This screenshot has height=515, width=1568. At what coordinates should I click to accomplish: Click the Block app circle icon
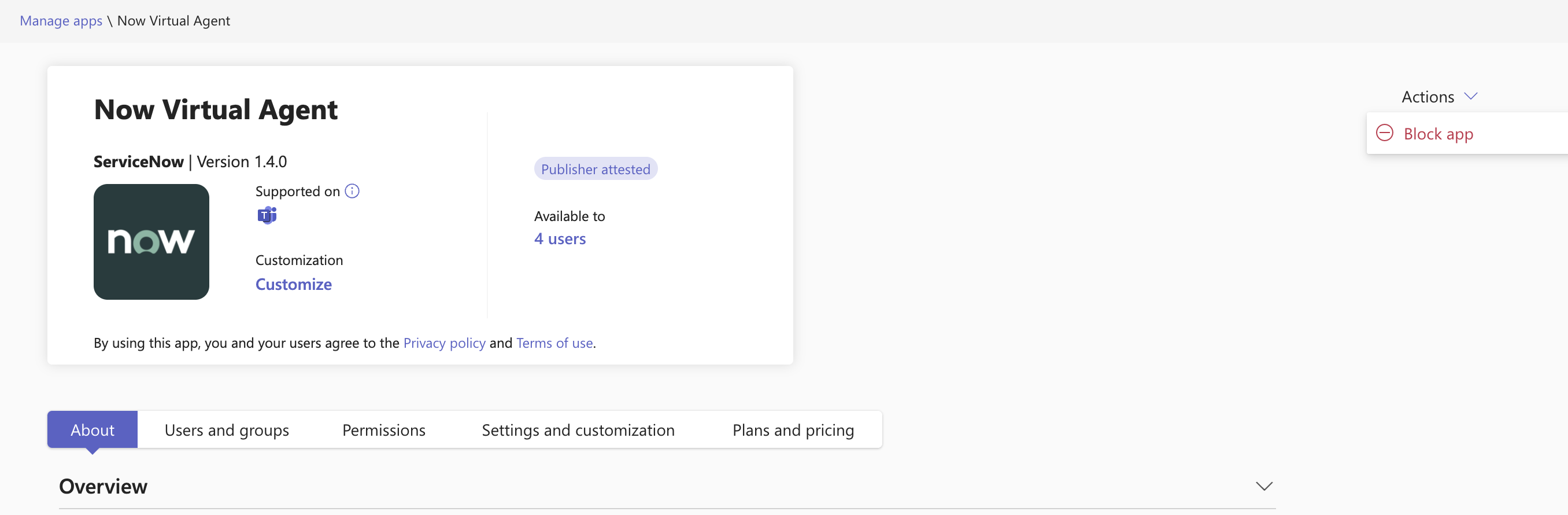point(1385,133)
